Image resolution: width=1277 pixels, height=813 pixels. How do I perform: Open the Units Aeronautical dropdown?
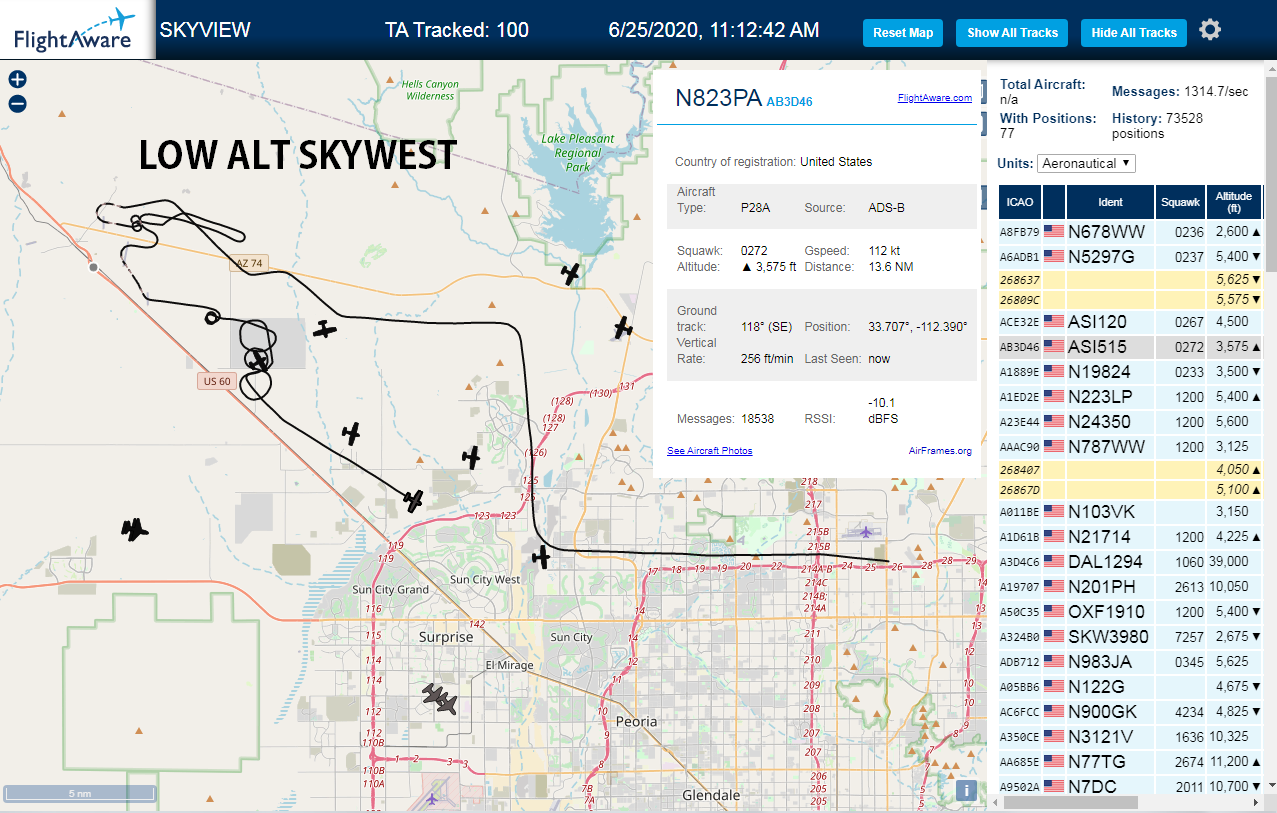click(x=1087, y=163)
